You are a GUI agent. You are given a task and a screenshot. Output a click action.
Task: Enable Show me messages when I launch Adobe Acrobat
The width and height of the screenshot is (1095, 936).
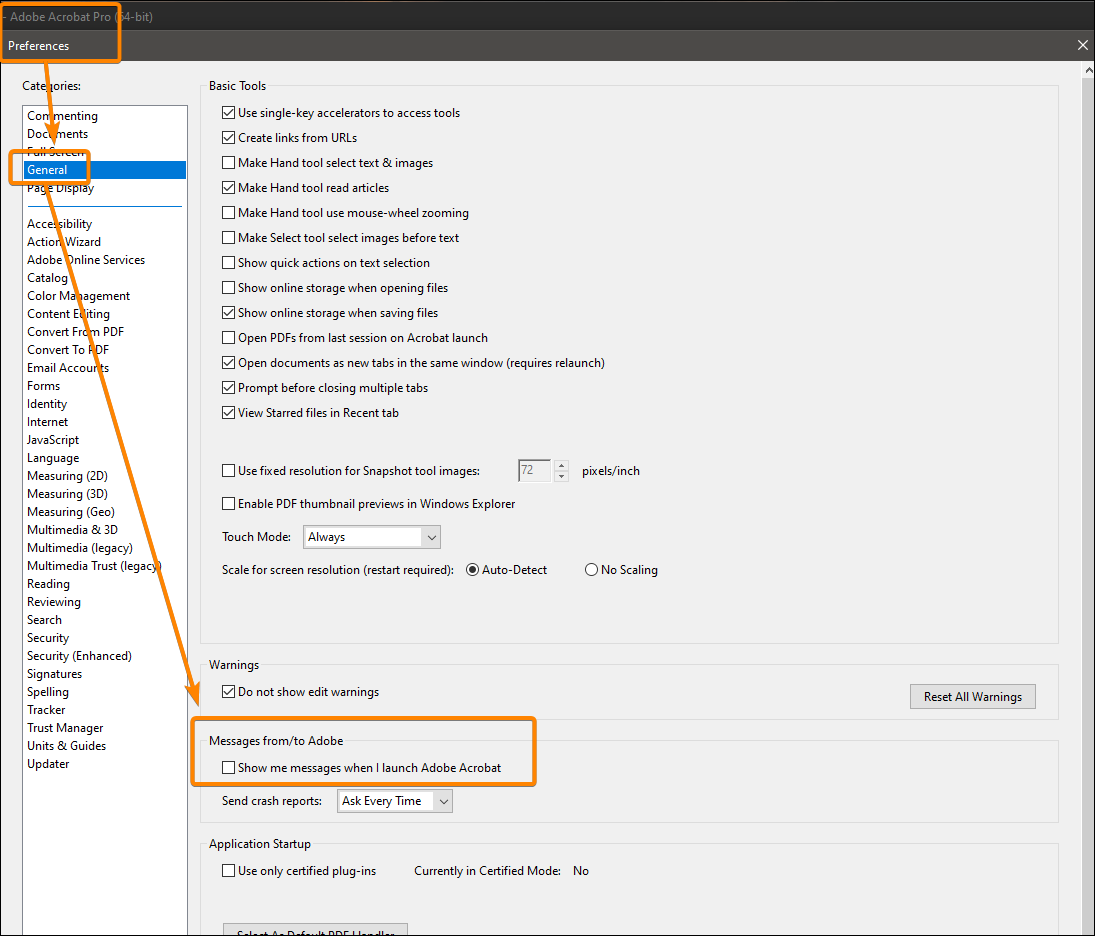(228, 767)
